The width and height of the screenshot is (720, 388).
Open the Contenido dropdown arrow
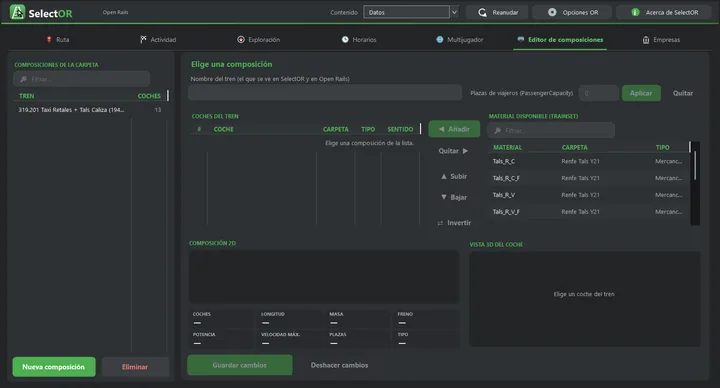tap(454, 12)
